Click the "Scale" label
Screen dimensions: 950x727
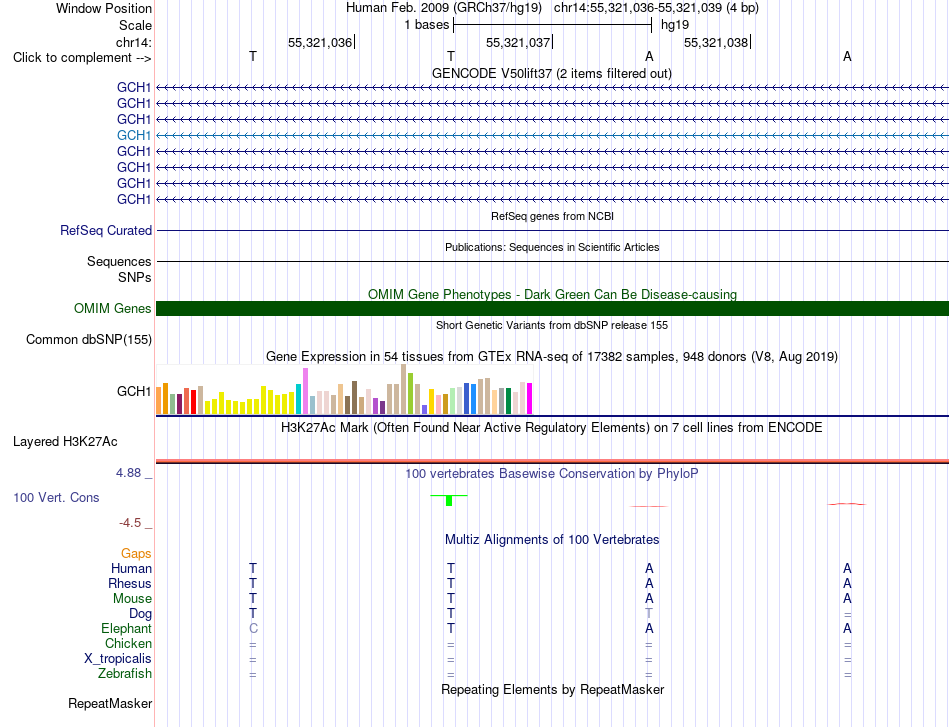pos(135,25)
